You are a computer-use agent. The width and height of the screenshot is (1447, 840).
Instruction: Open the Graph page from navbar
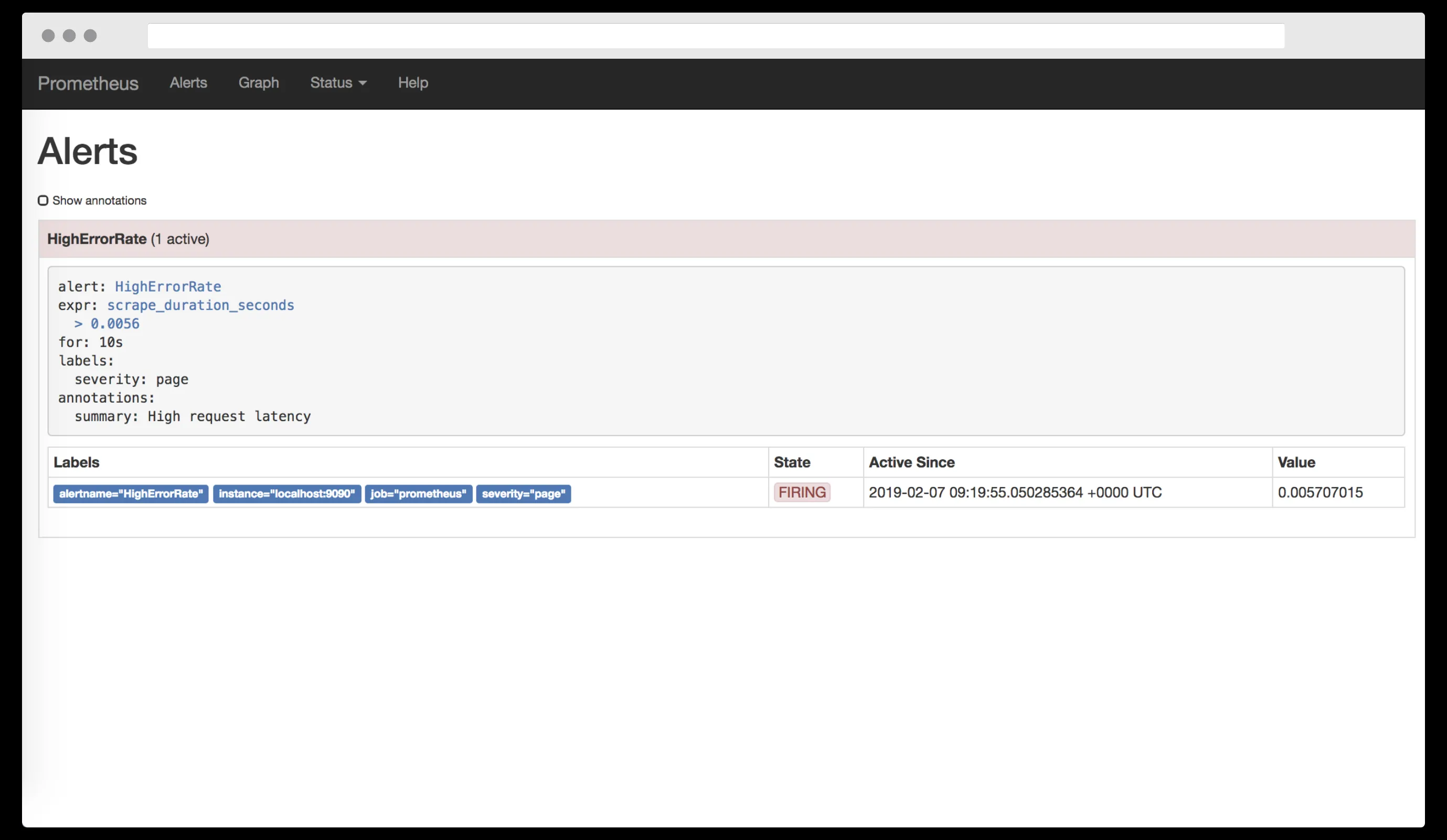click(x=258, y=83)
